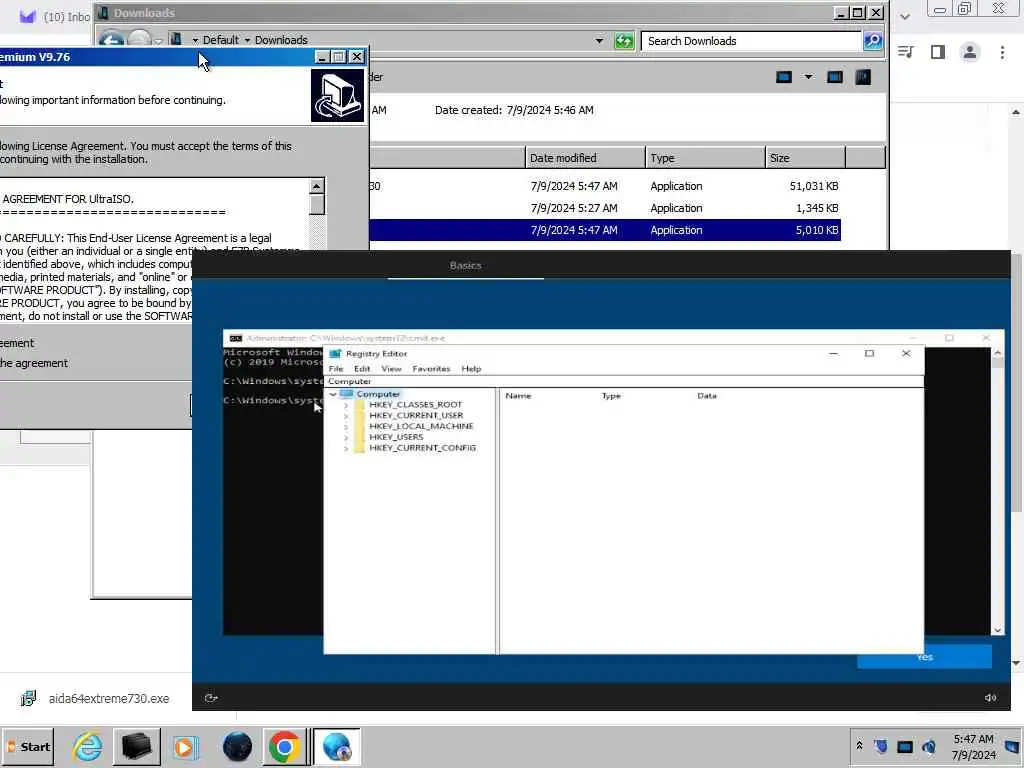Viewport: 1024px width, 768px height.
Task: Open Internet Explorer from taskbar
Action: tap(88, 746)
